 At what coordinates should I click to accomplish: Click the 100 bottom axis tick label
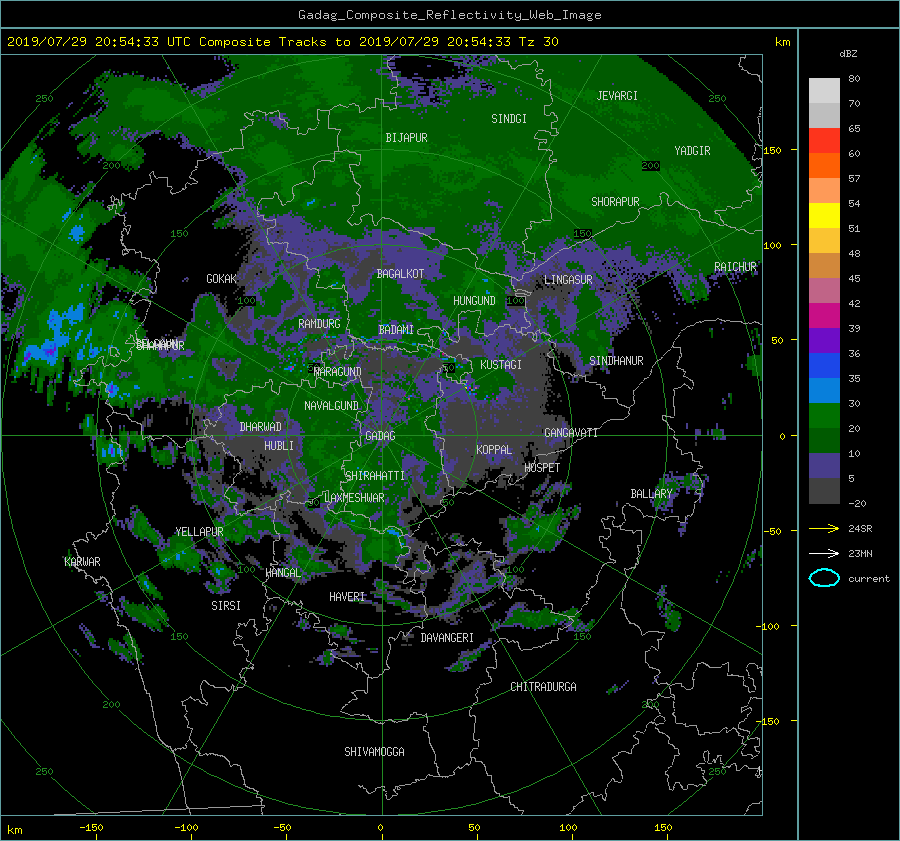tap(568, 828)
